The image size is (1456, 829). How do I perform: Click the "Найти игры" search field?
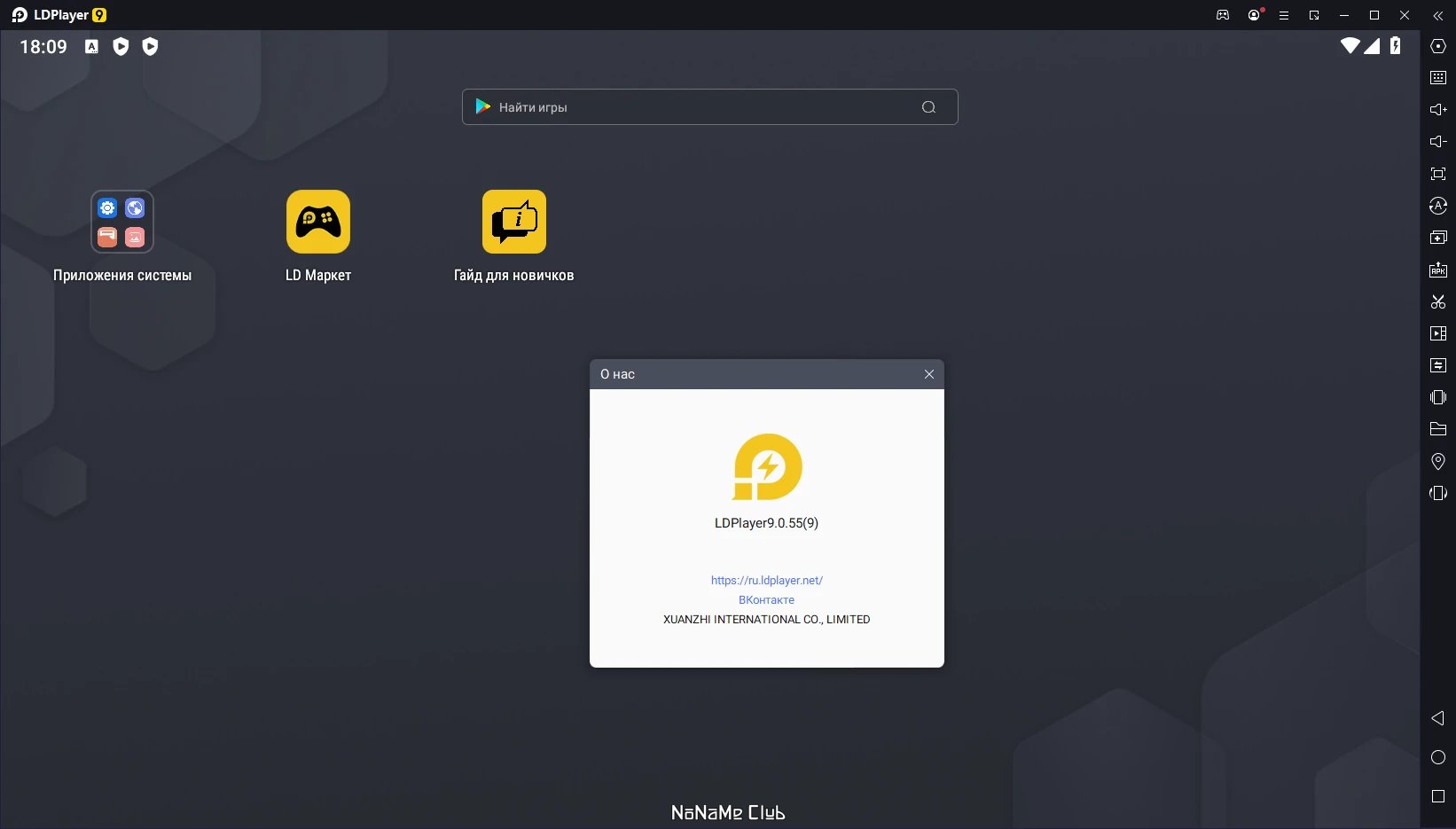[709, 107]
